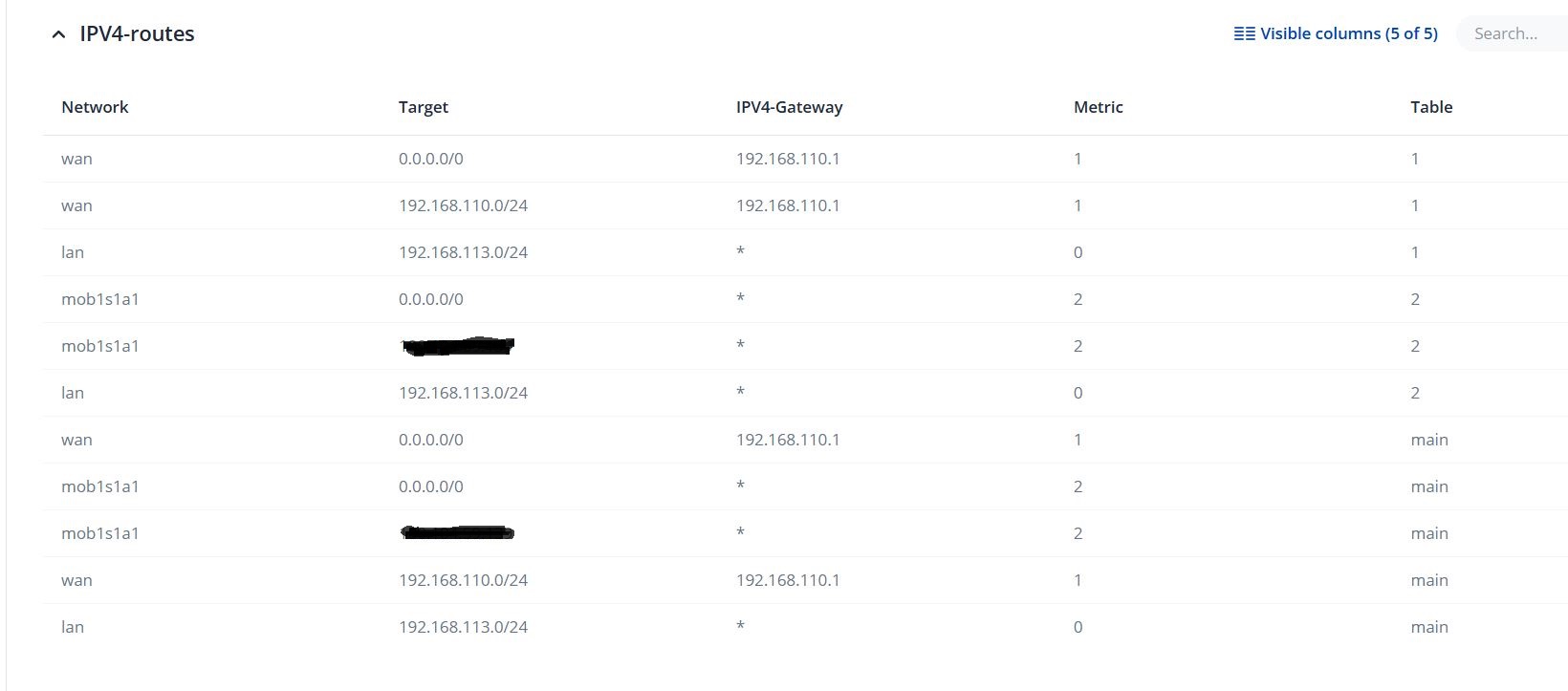Click gateway 192.168.110.1 in the first row

[788, 159]
